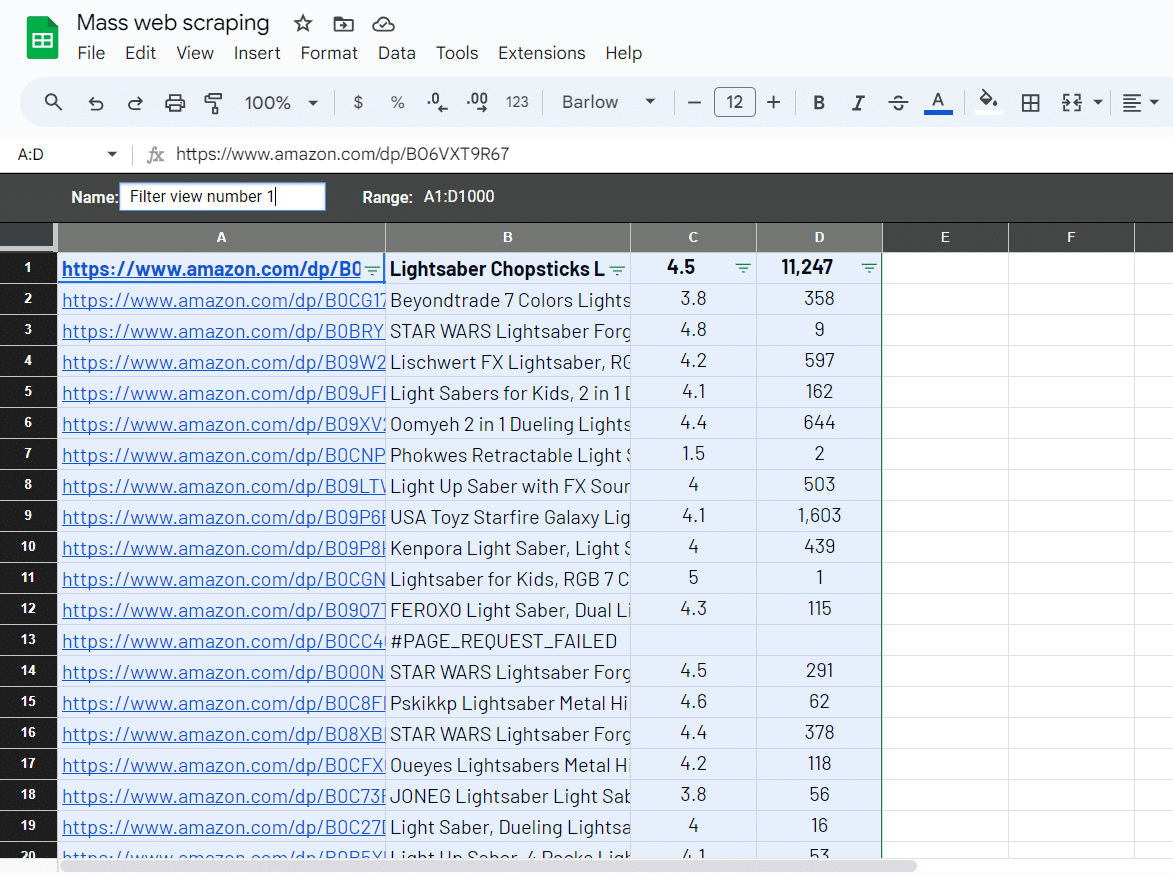Toggle bold formatting

coord(819,103)
